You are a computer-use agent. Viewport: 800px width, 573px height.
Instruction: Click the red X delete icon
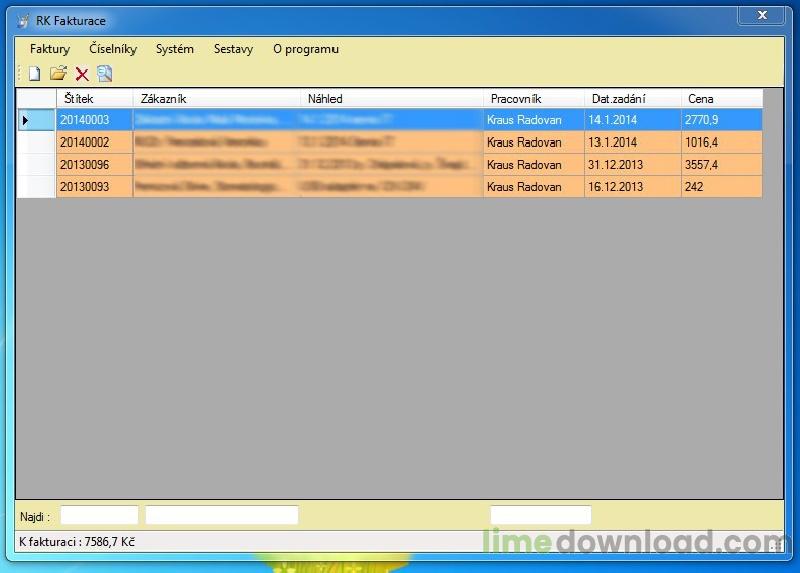tap(82, 74)
